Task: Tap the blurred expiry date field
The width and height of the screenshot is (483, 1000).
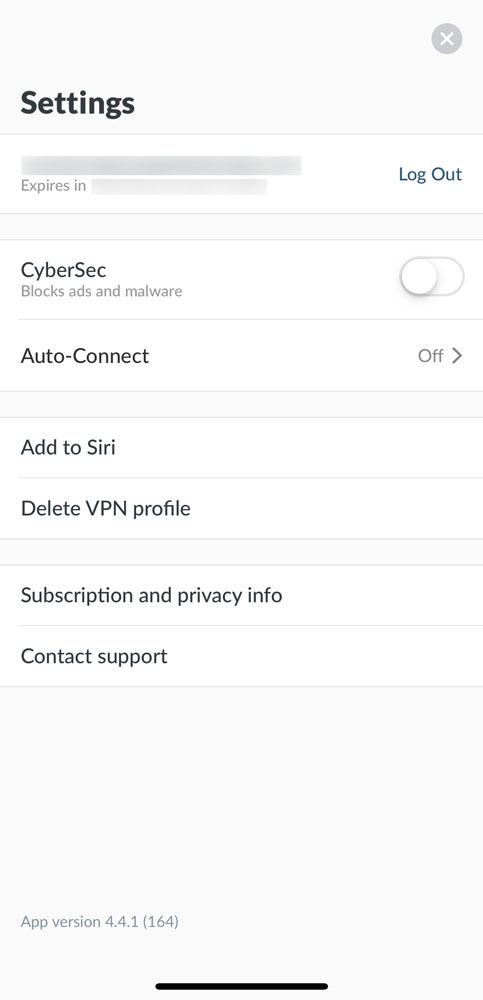Action: coord(179,186)
